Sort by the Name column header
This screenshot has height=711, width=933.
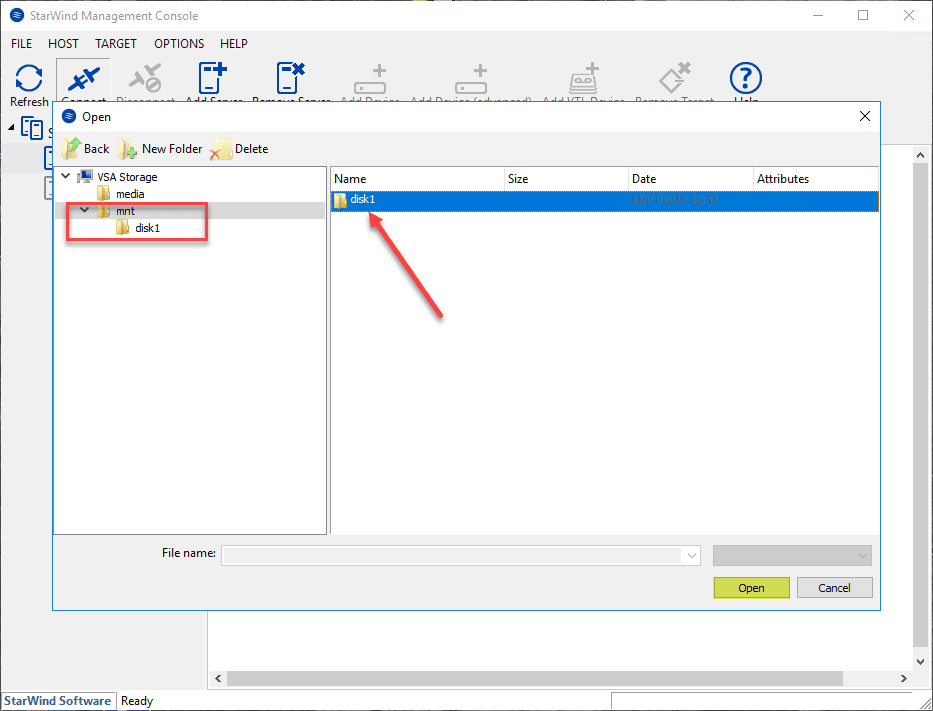[x=418, y=178]
